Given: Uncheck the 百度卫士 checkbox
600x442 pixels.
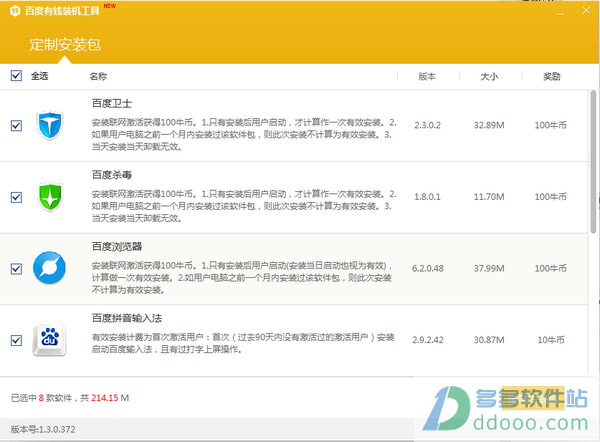Looking at the screenshot, I should (x=16, y=126).
